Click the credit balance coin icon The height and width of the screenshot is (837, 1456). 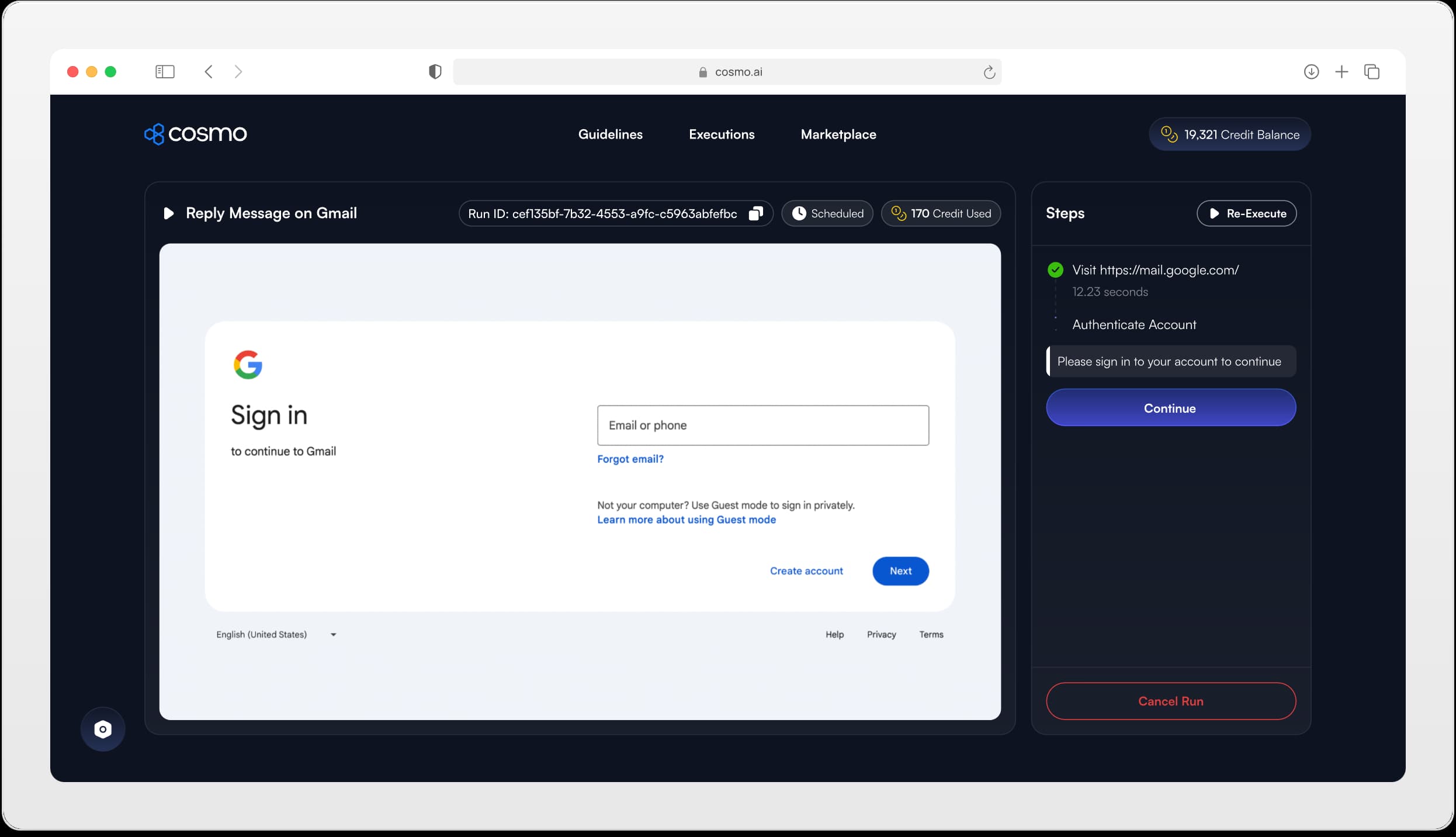click(x=1169, y=134)
